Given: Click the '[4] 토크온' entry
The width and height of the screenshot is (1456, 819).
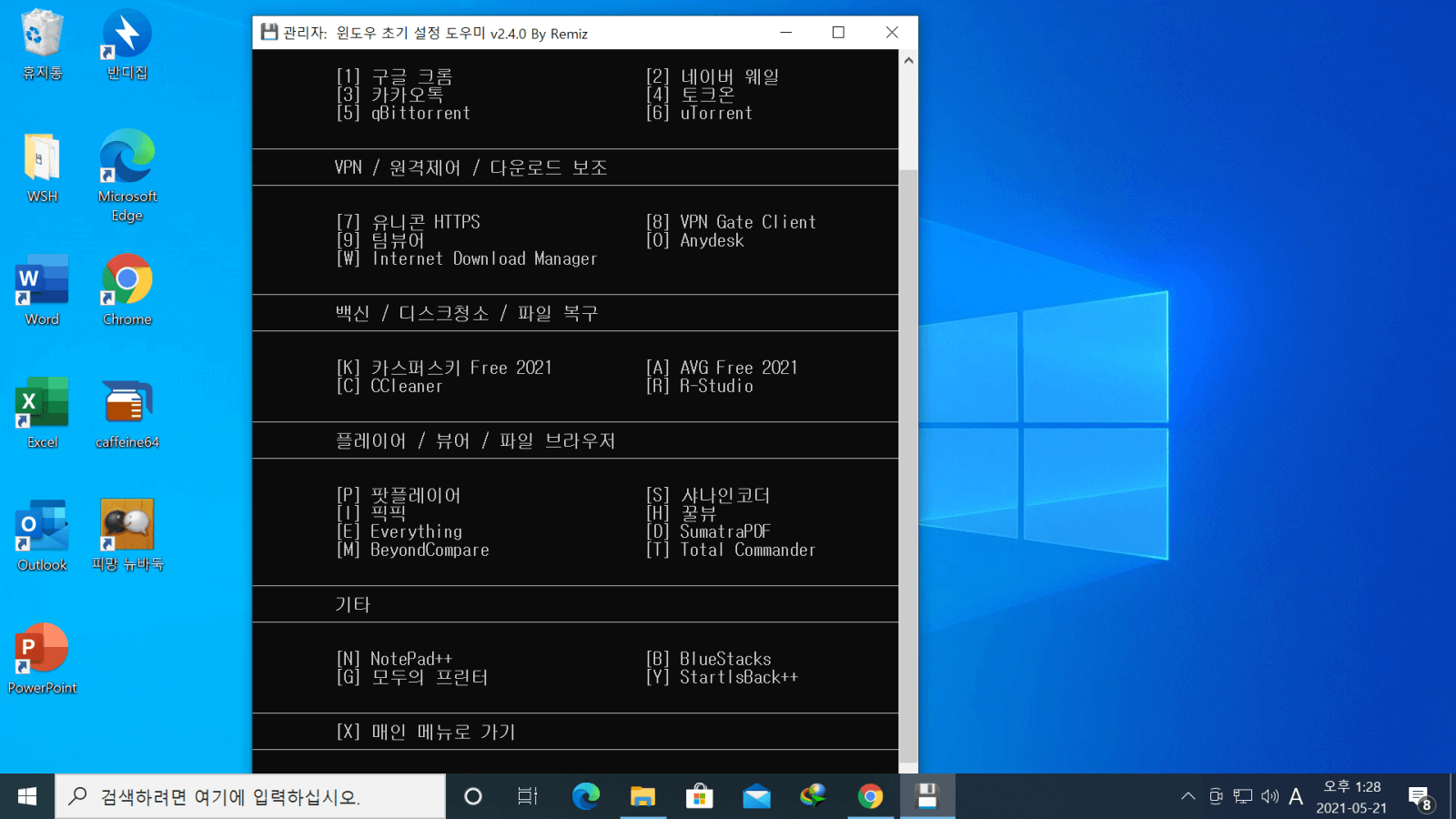Looking at the screenshot, I should tap(690, 95).
